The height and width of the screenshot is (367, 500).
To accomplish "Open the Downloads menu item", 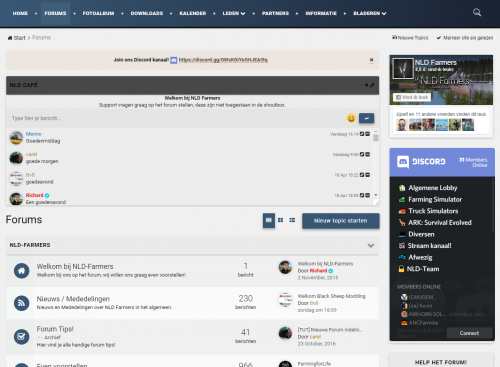I will [147, 13].
